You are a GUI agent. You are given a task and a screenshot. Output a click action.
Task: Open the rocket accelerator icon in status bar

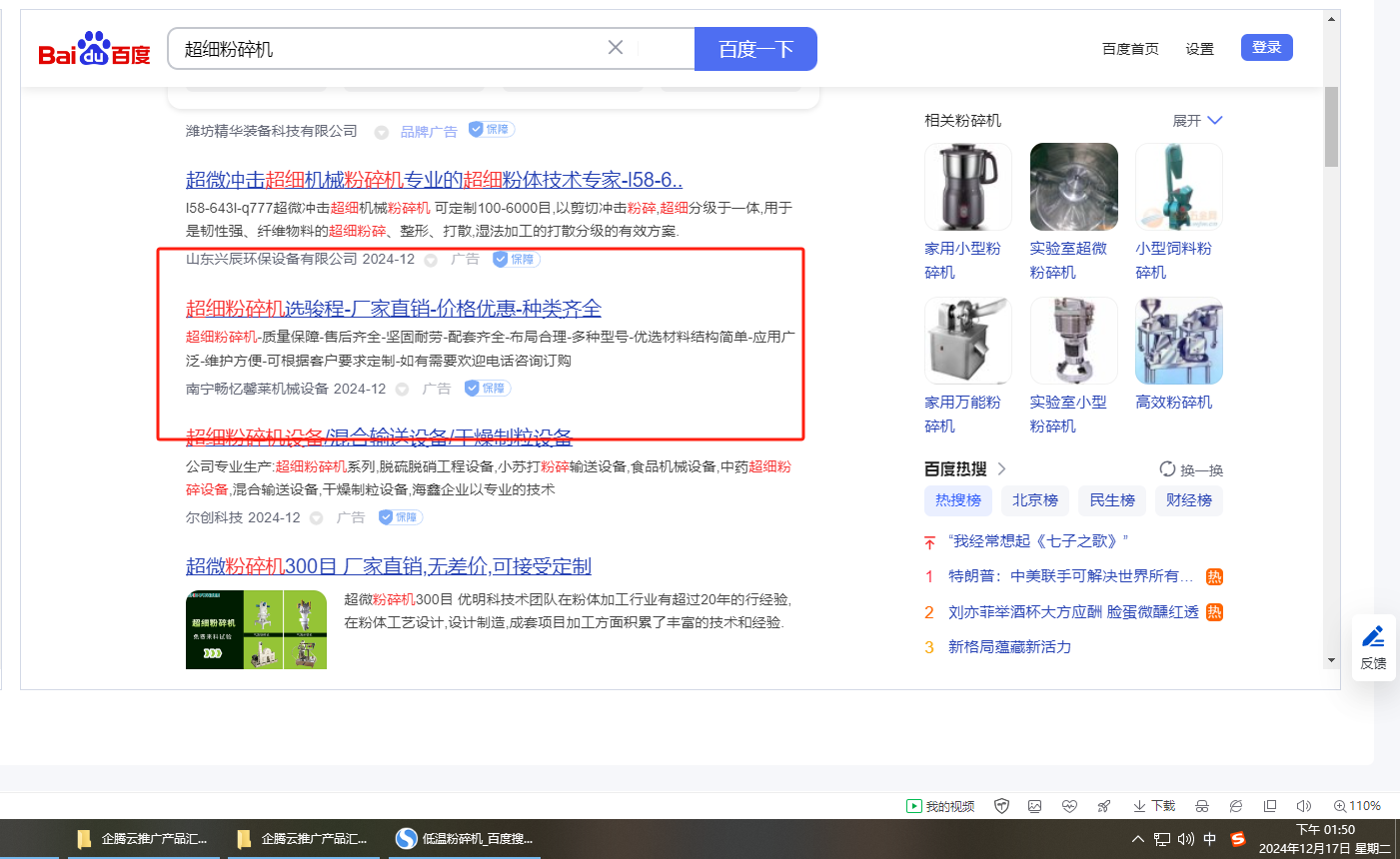coord(1103,806)
